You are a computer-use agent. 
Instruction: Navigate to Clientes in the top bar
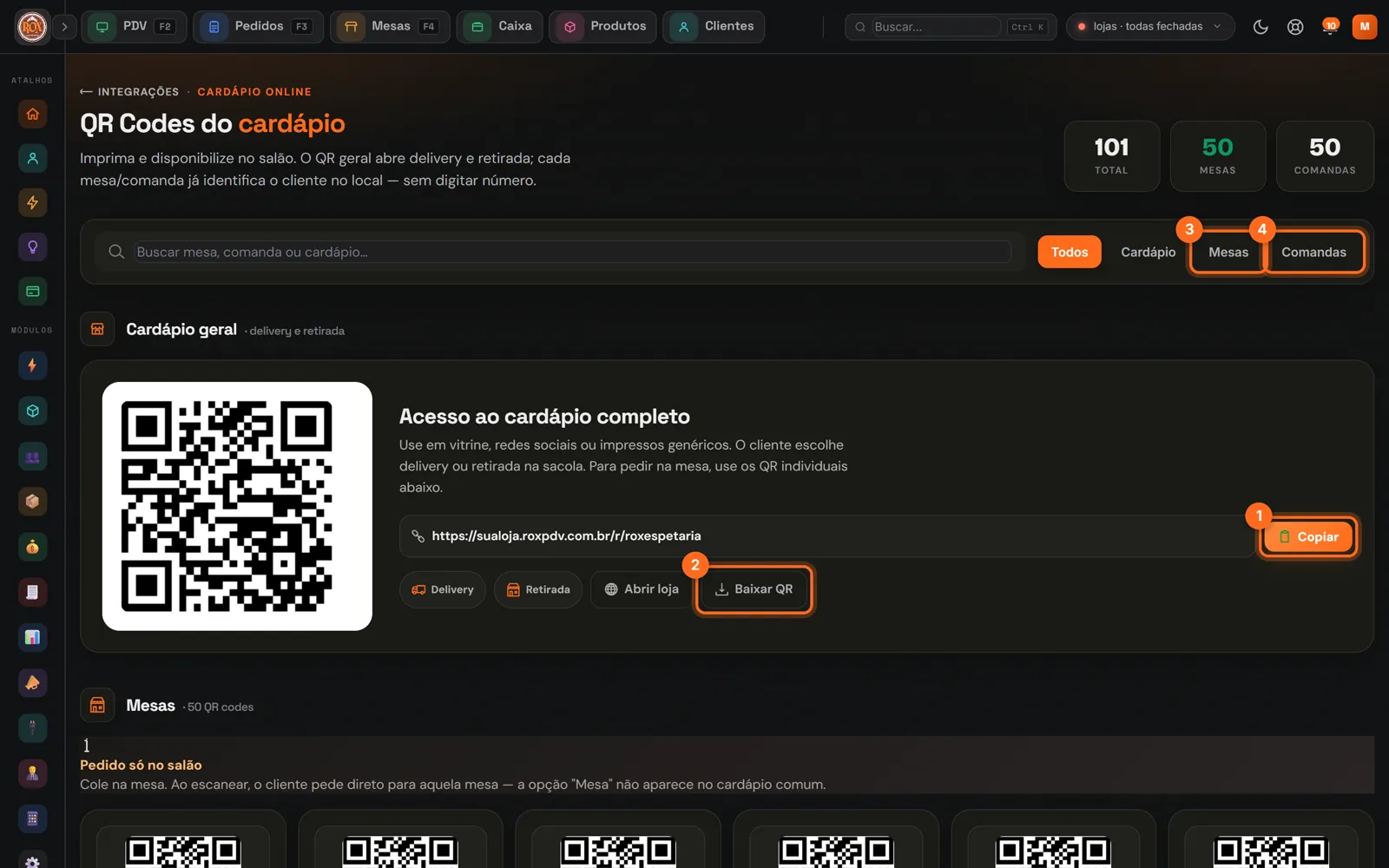[714, 27]
